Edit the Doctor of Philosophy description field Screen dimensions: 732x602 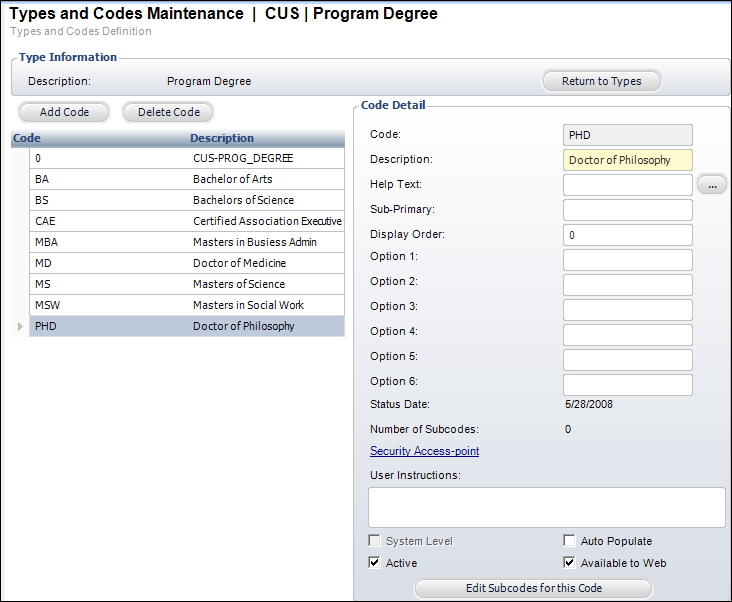(627, 160)
